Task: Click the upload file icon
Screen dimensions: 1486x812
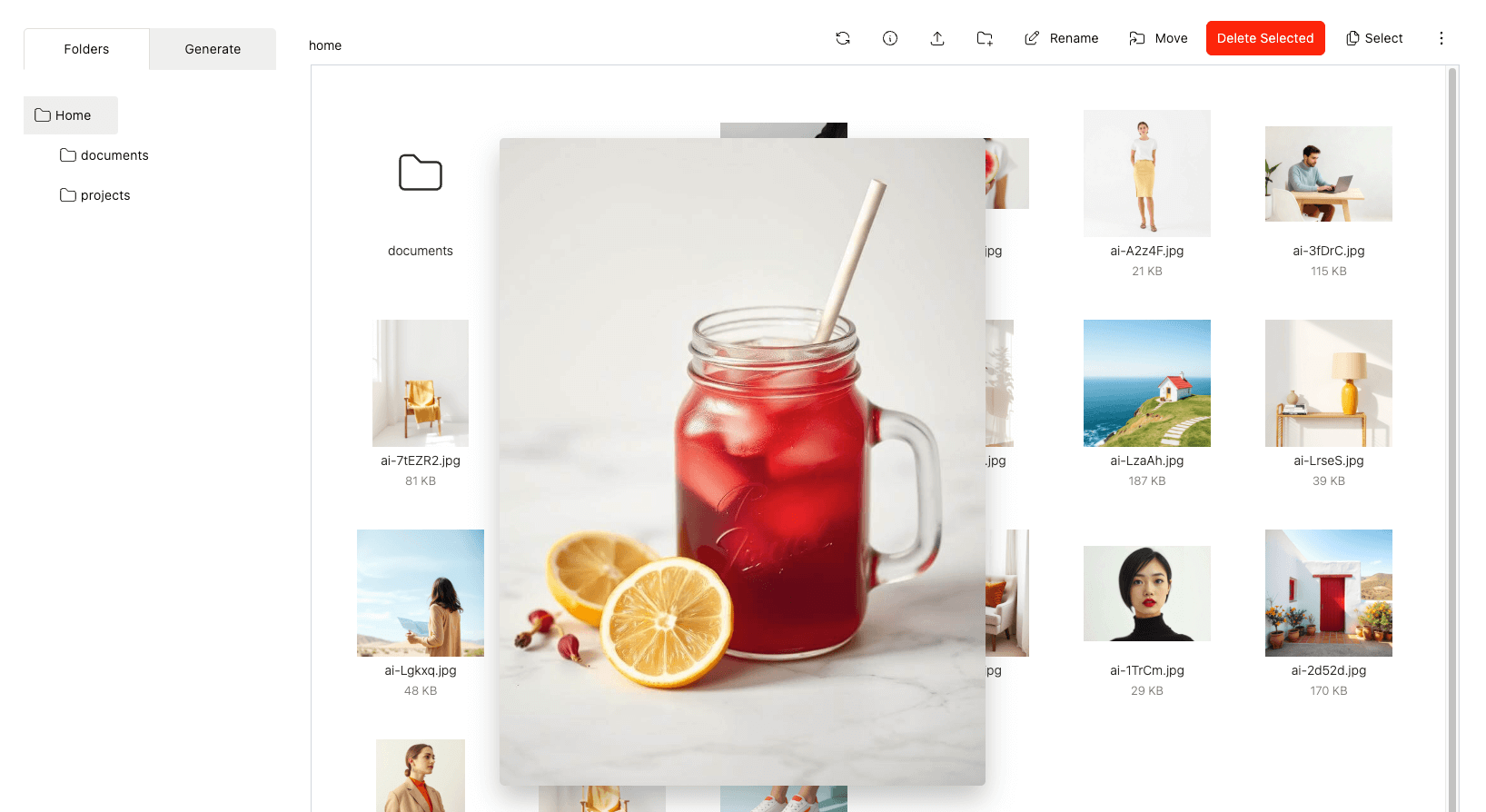Action: (x=937, y=38)
